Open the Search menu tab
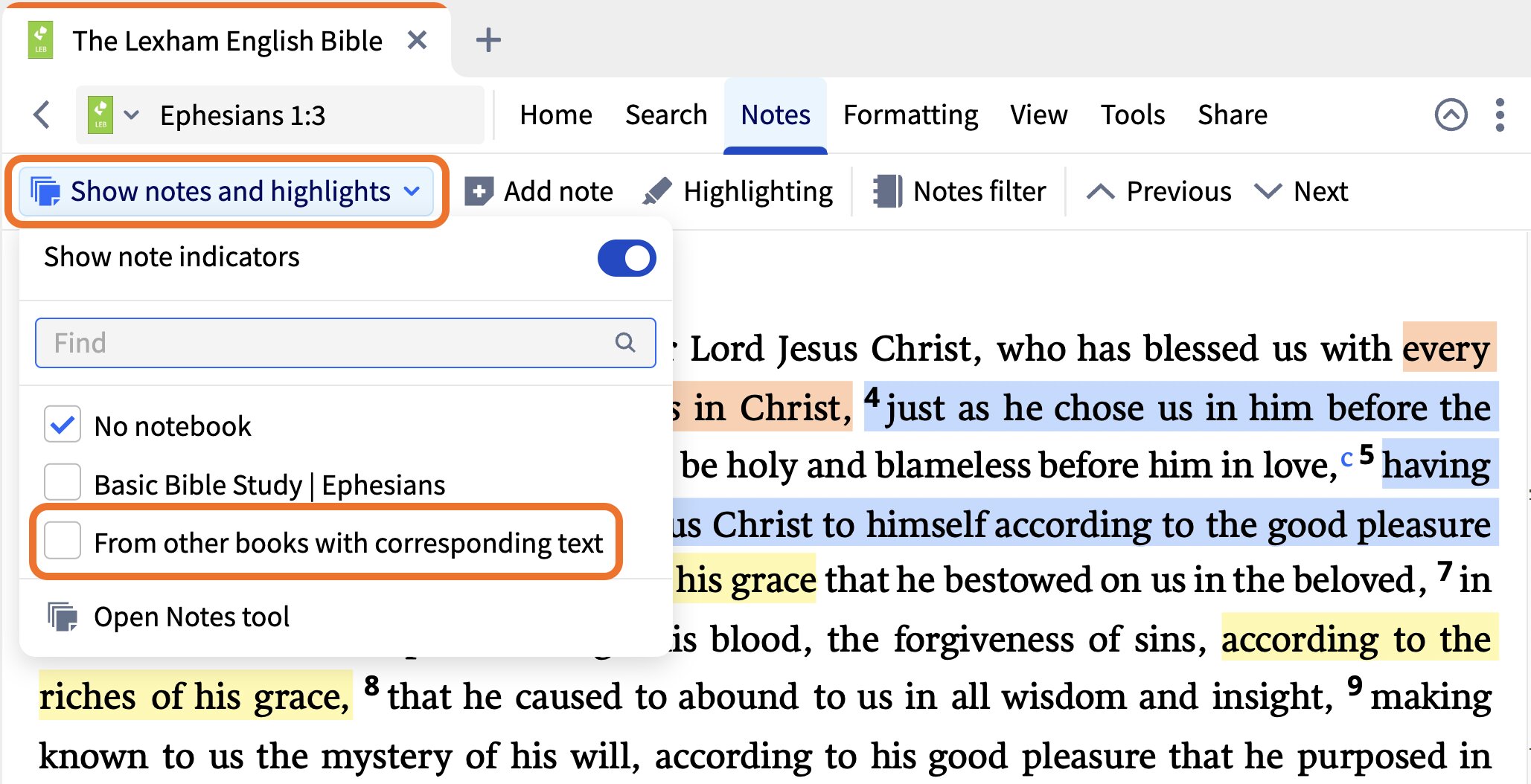 click(666, 115)
